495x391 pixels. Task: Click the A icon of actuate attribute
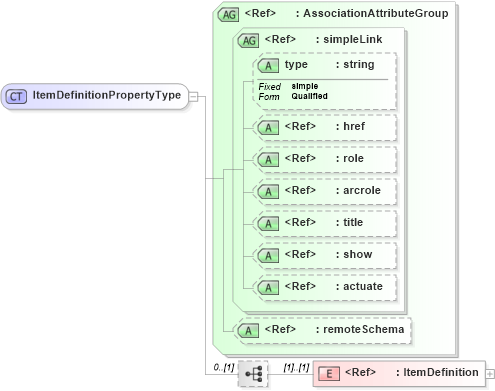tap(268, 288)
